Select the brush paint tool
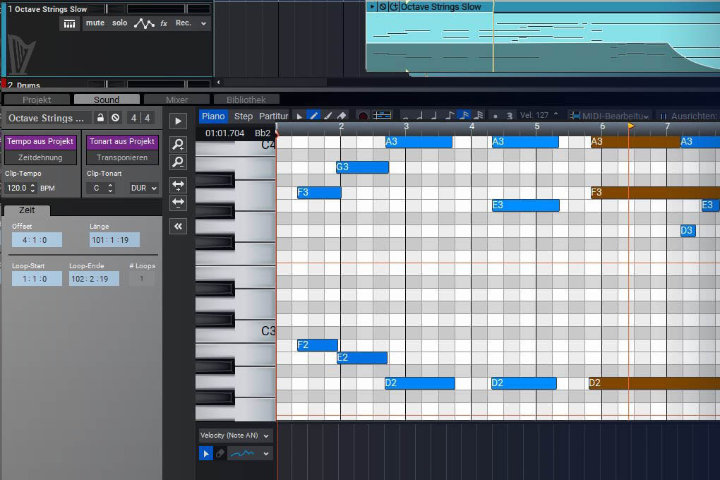 pyautogui.click(x=328, y=116)
